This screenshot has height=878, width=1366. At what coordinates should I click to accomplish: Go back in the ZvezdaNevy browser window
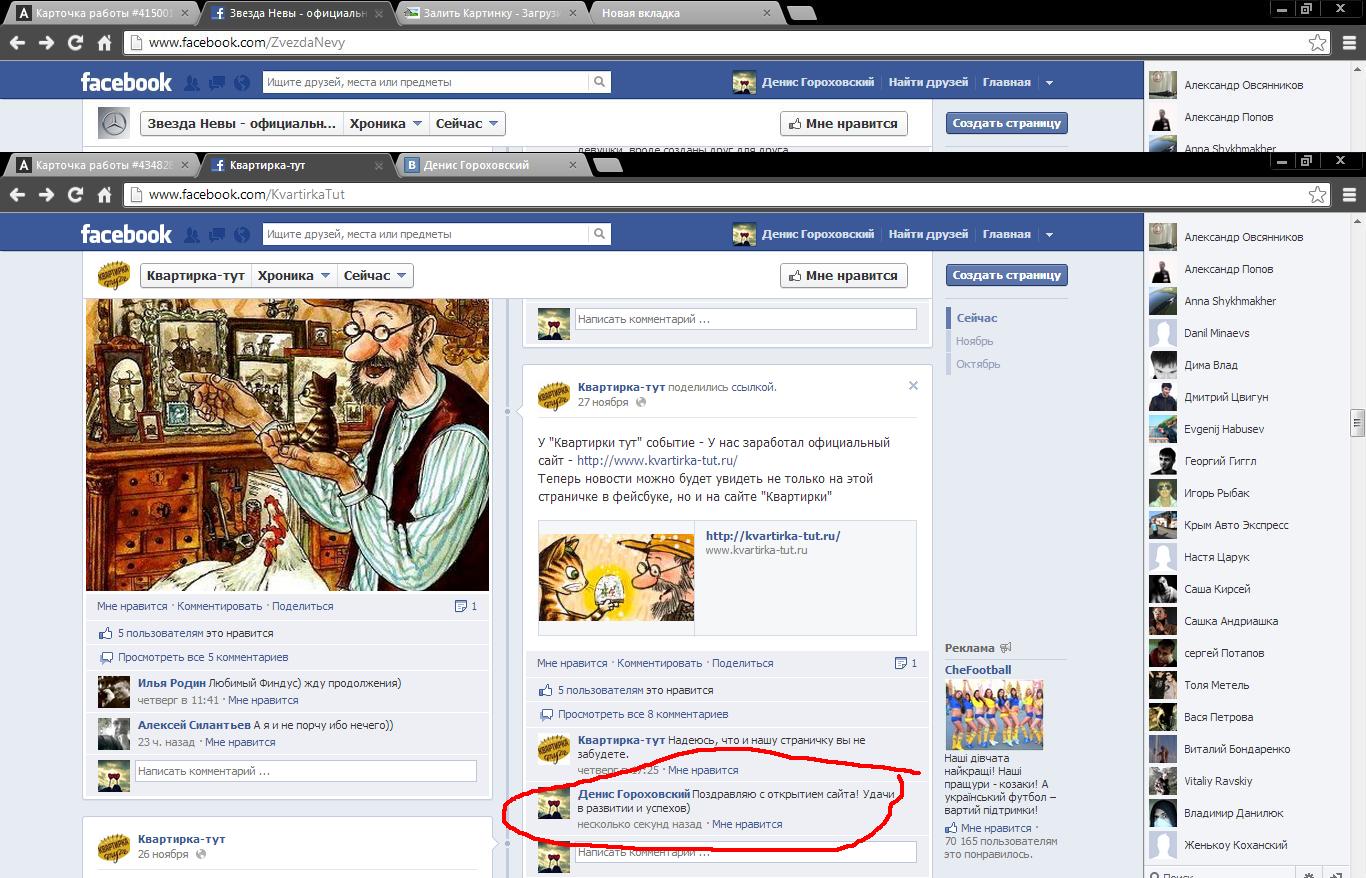point(17,43)
